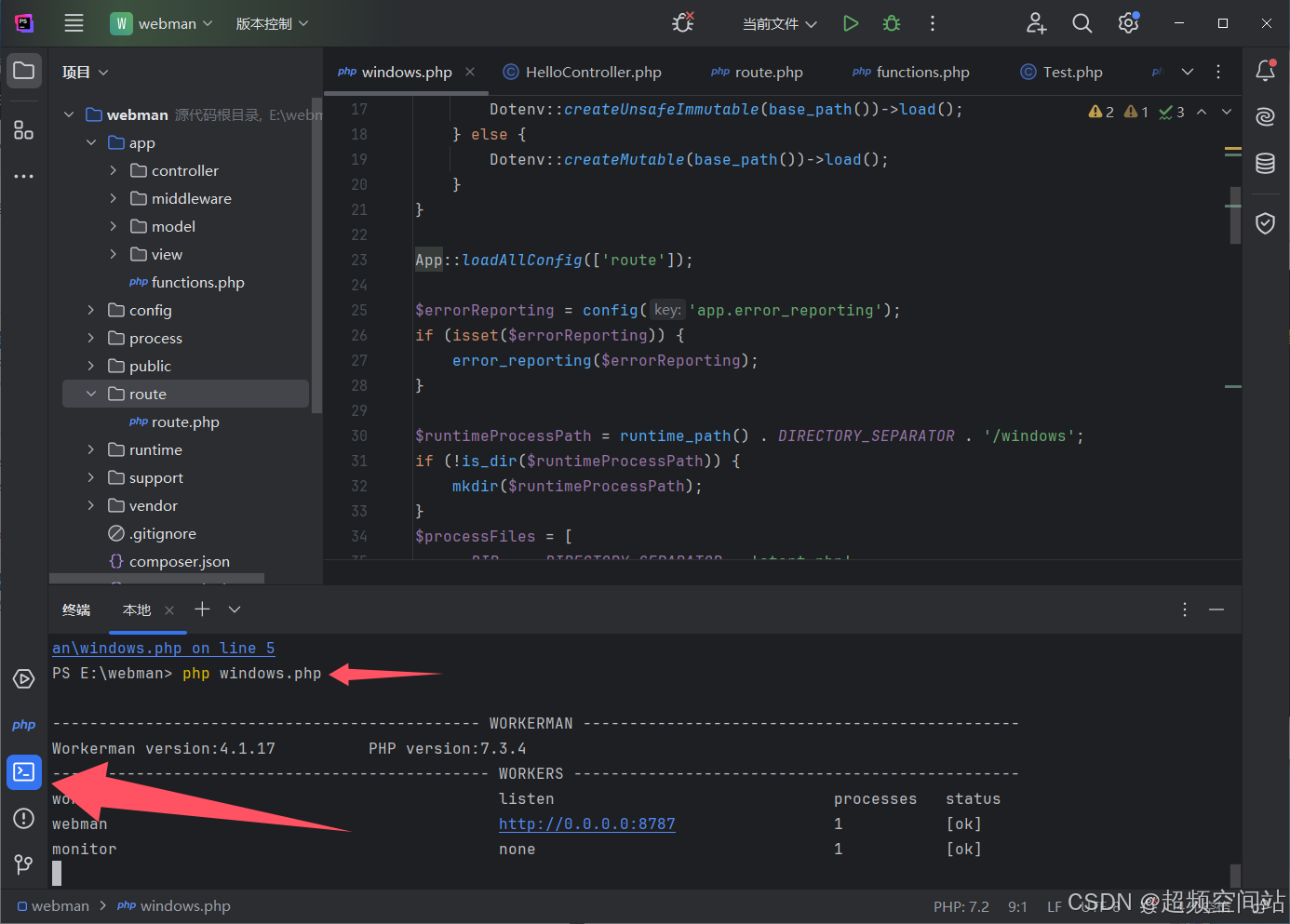Follow the windows.php on line 5 link
The height and width of the screenshot is (924, 1290).
164,648
